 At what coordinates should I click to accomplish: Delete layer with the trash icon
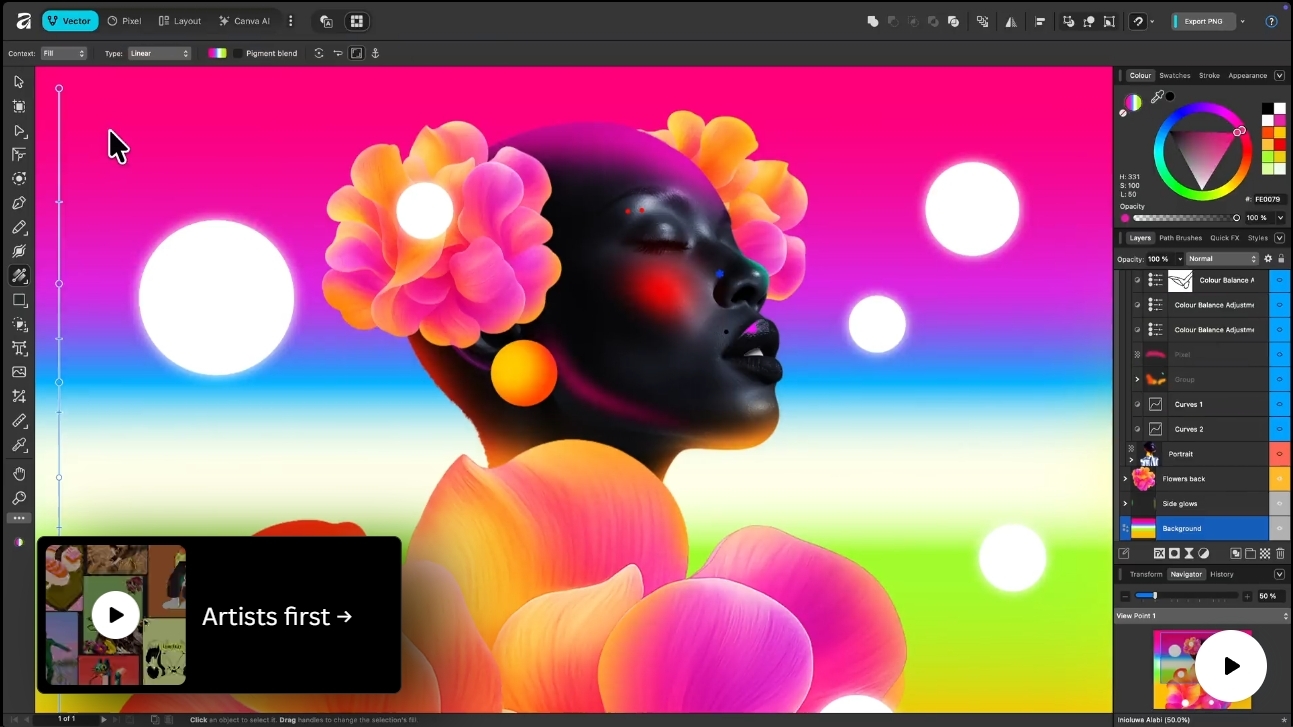1281,553
